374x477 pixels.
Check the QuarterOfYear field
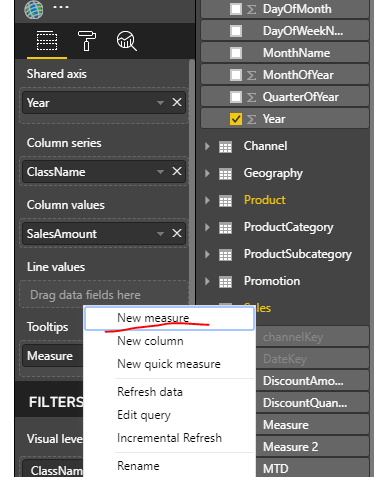[236, 97]
